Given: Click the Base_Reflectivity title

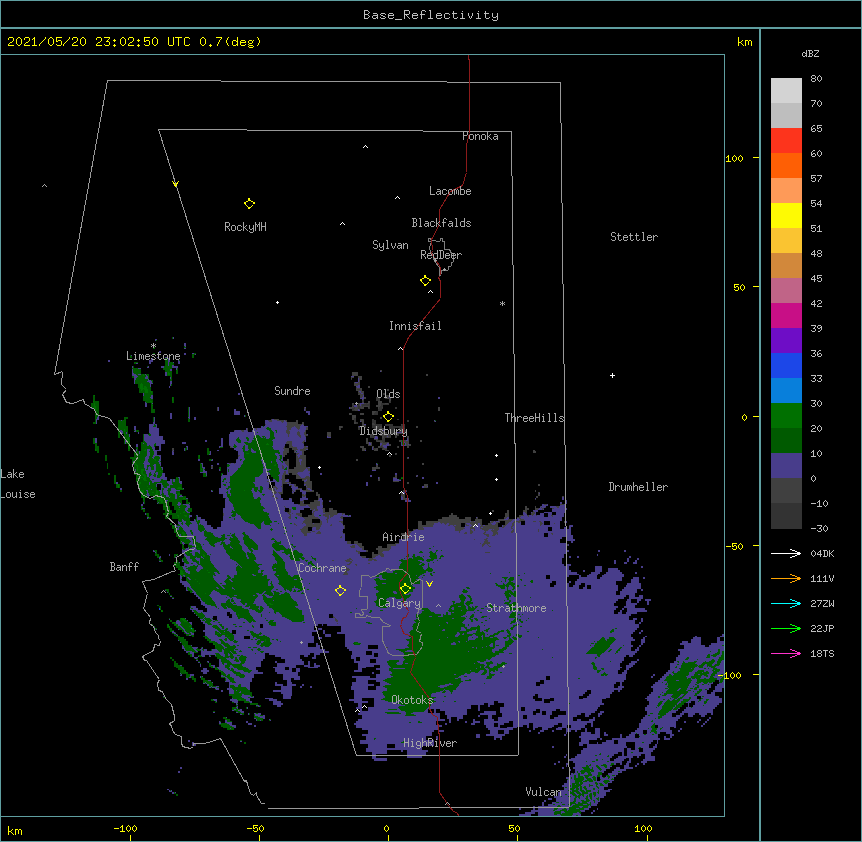Looking at the screenshot, I should tap(431, 15).
